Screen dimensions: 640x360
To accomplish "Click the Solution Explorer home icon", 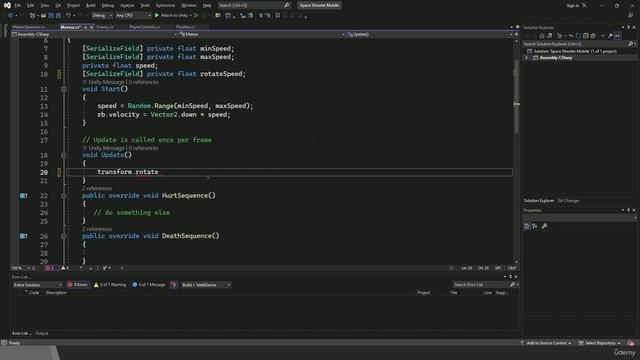I will pos(542,36).
